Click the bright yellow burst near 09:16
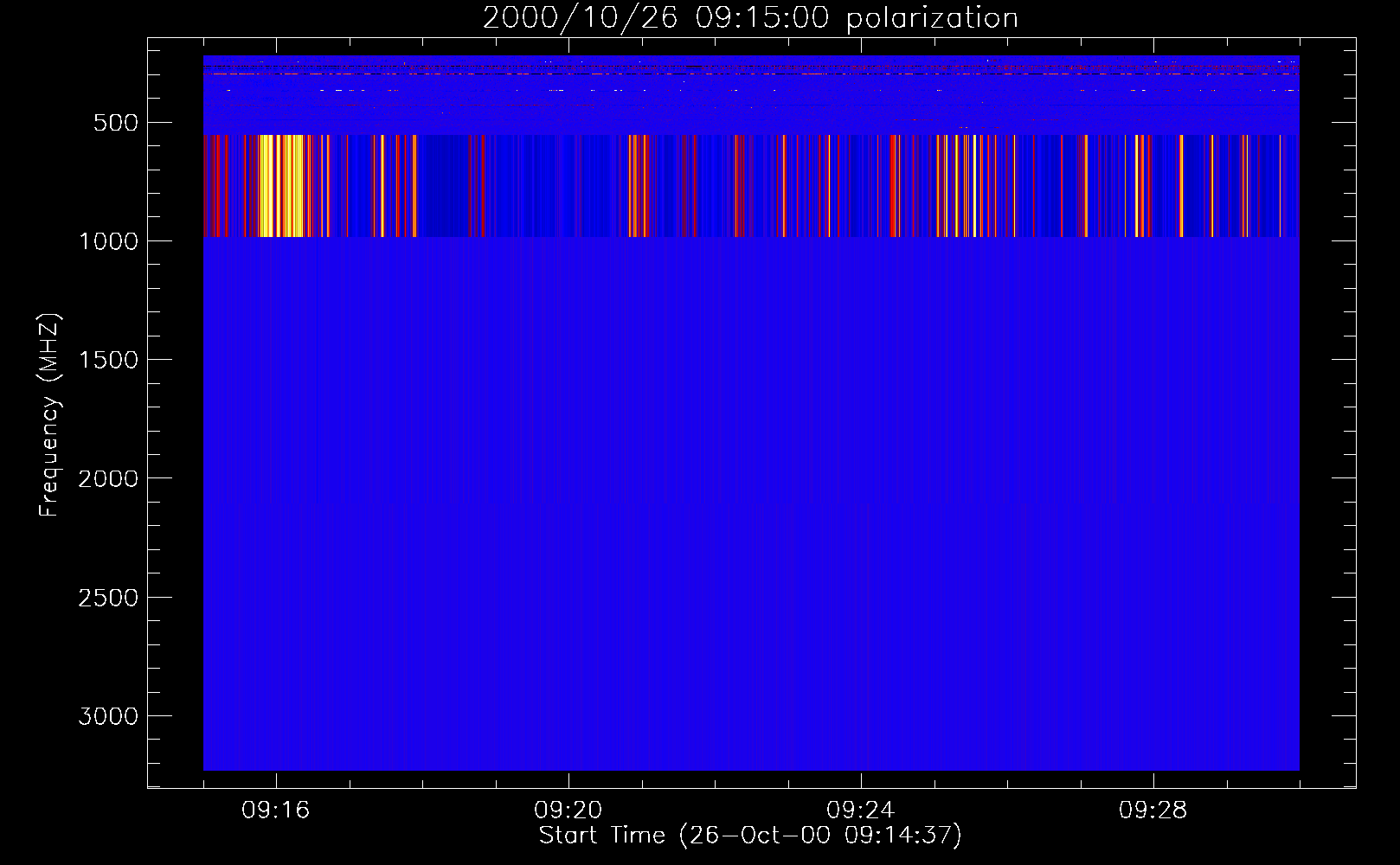This screenshot has height=865, width=1400. point(281,186)
